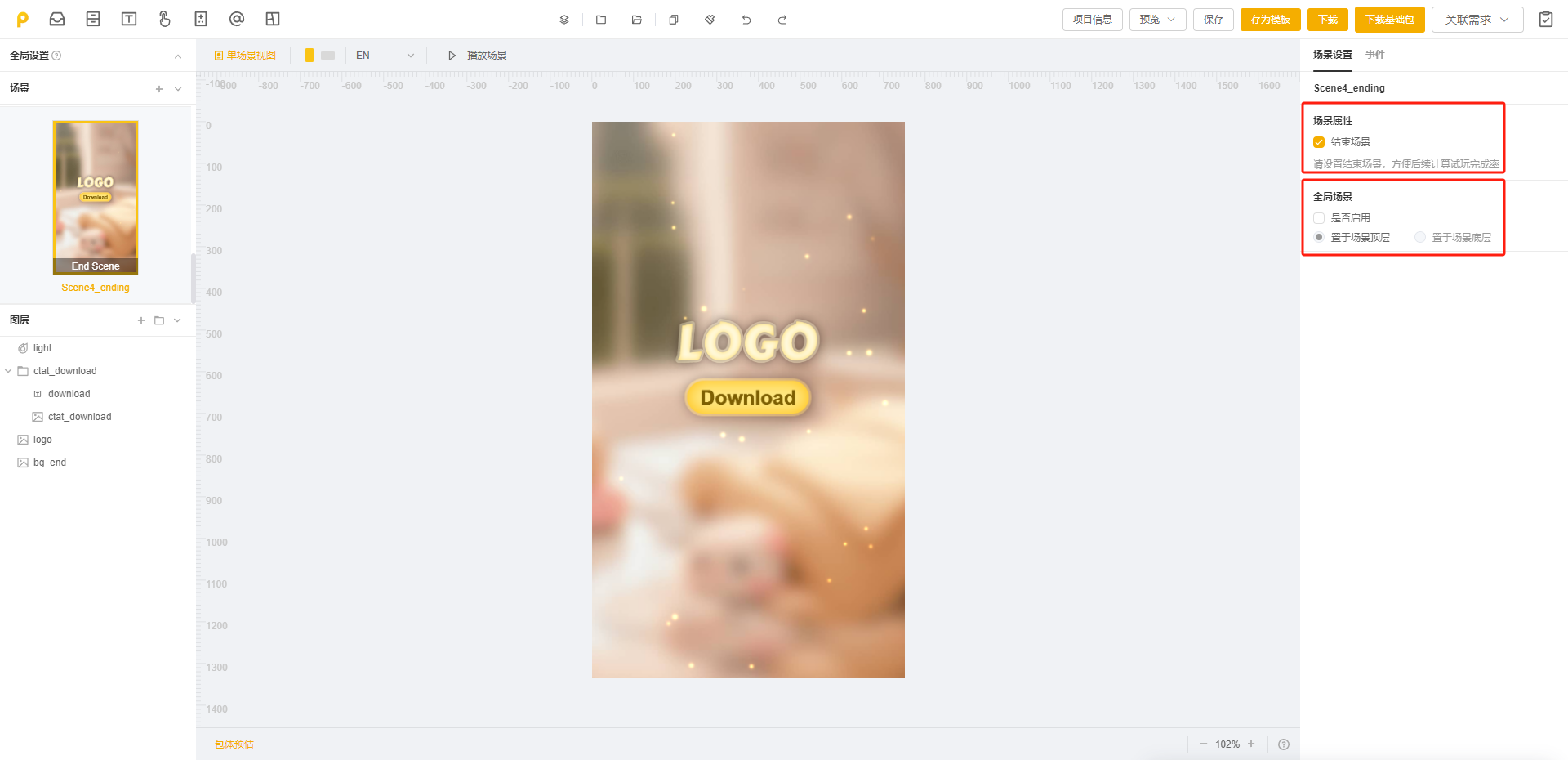Viewport: 1568px width, 760px height.
Task: Click the undo arrow icon
Action: (x=746, y=20)
